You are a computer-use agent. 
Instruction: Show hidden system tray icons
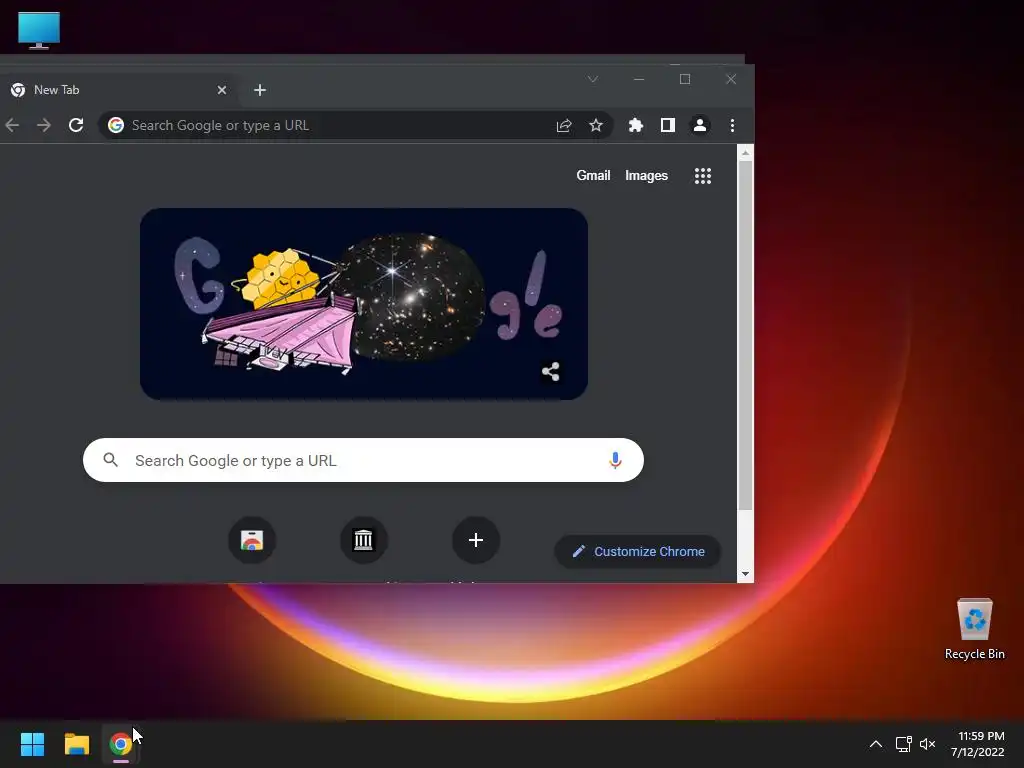[876, 744]
